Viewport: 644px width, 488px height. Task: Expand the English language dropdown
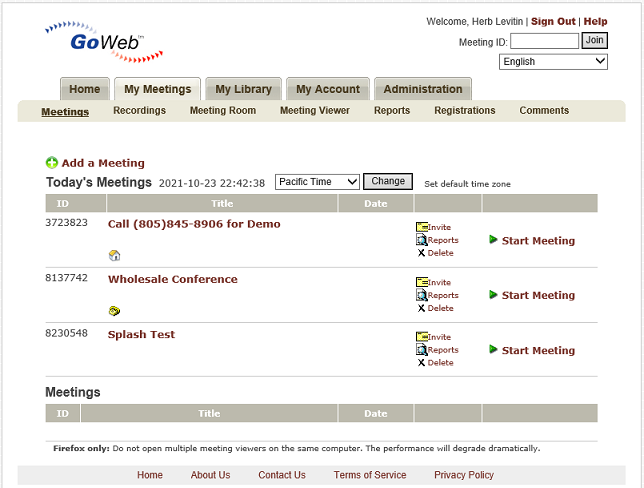pos(553,62)
